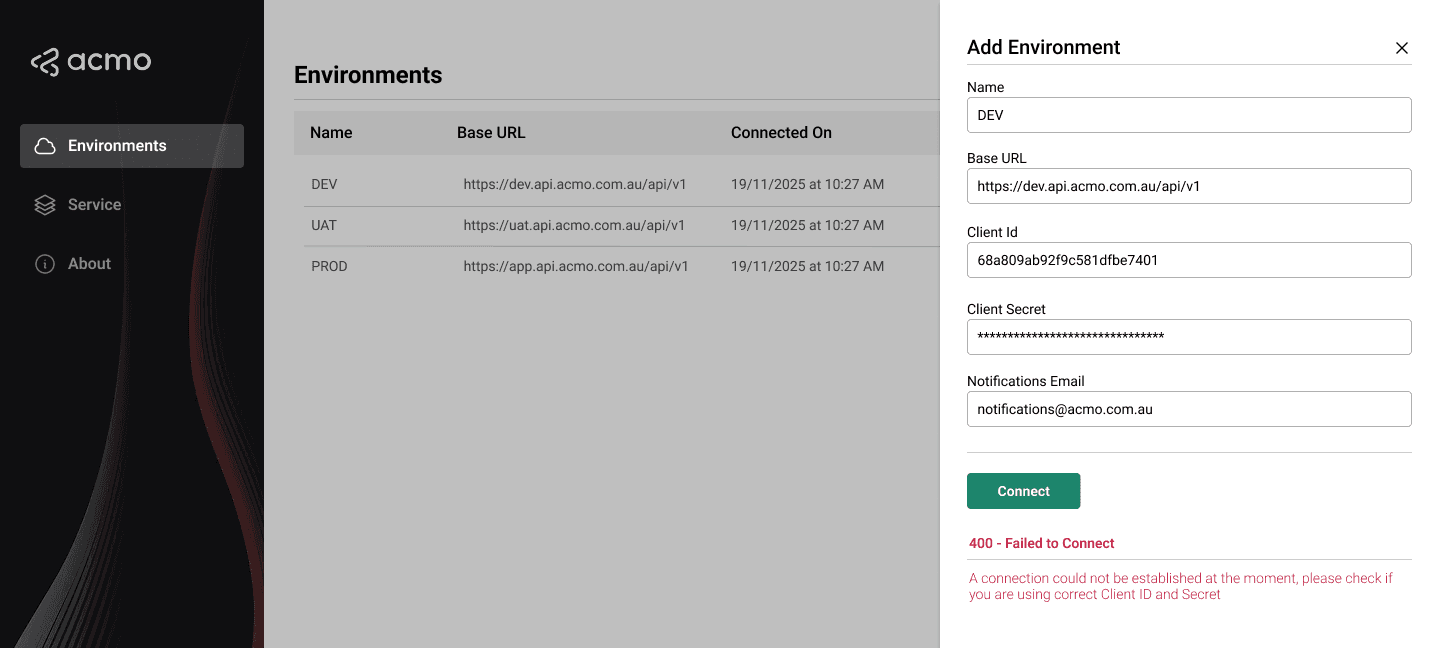Select the PROD environment row
Image resolution: width=1440 pixels, height=648 pixels.
pos(600,266)
